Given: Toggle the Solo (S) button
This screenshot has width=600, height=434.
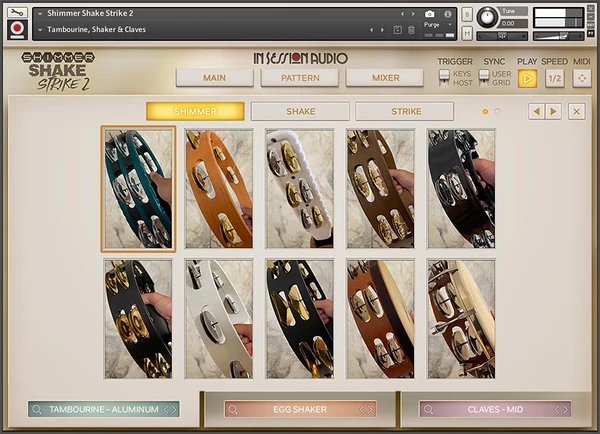Looking at the screenshot, I should [x=467, y=14].
